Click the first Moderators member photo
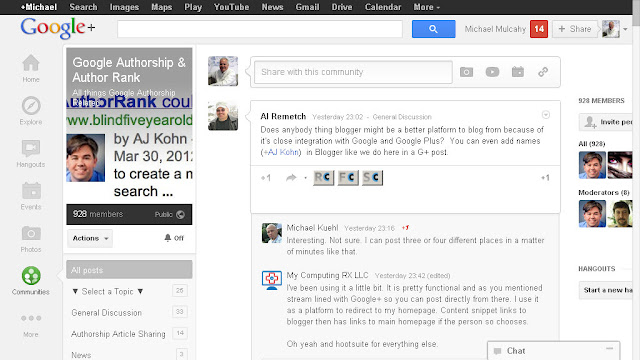Screen dimensions: 640x360 [592, 213]
